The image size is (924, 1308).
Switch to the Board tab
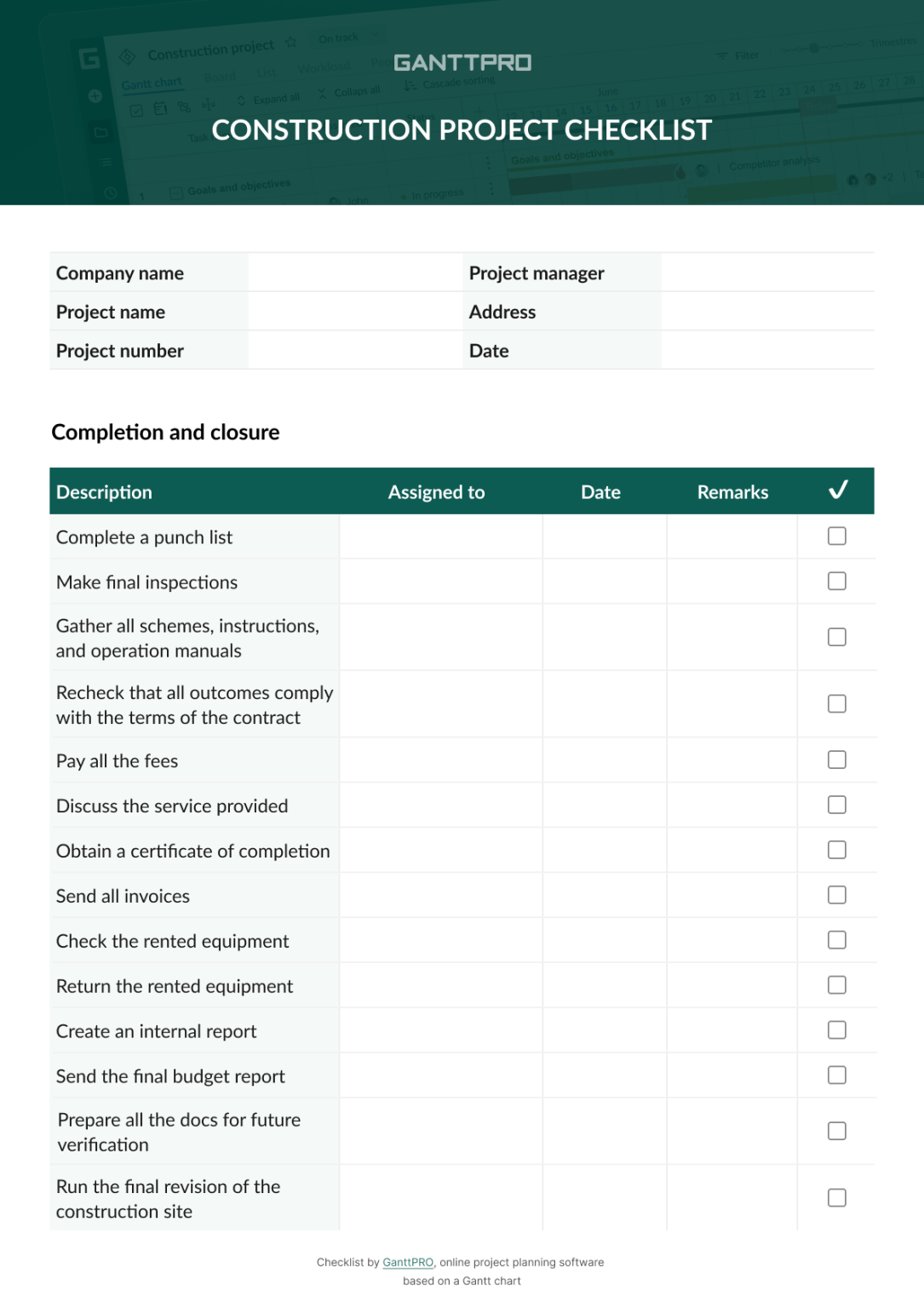pyautogui.click(x=221, y=76)
